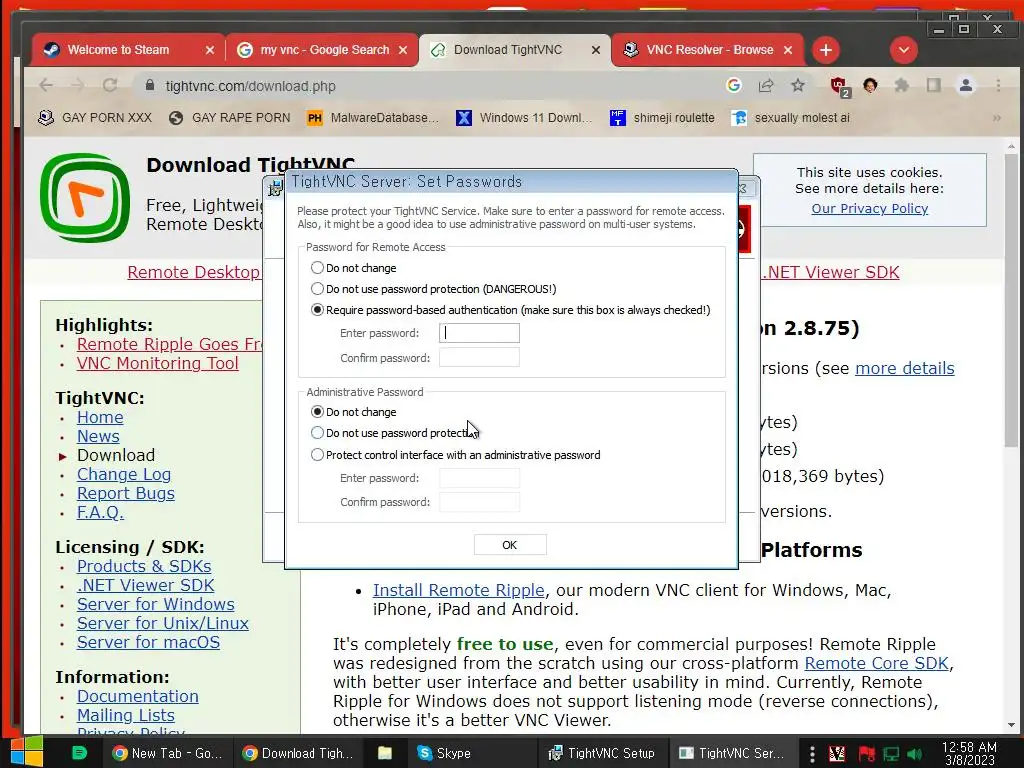Screen dimensions: 1024x768
Task: Open Mailing Lists link
Action: (x=125, y=715)
